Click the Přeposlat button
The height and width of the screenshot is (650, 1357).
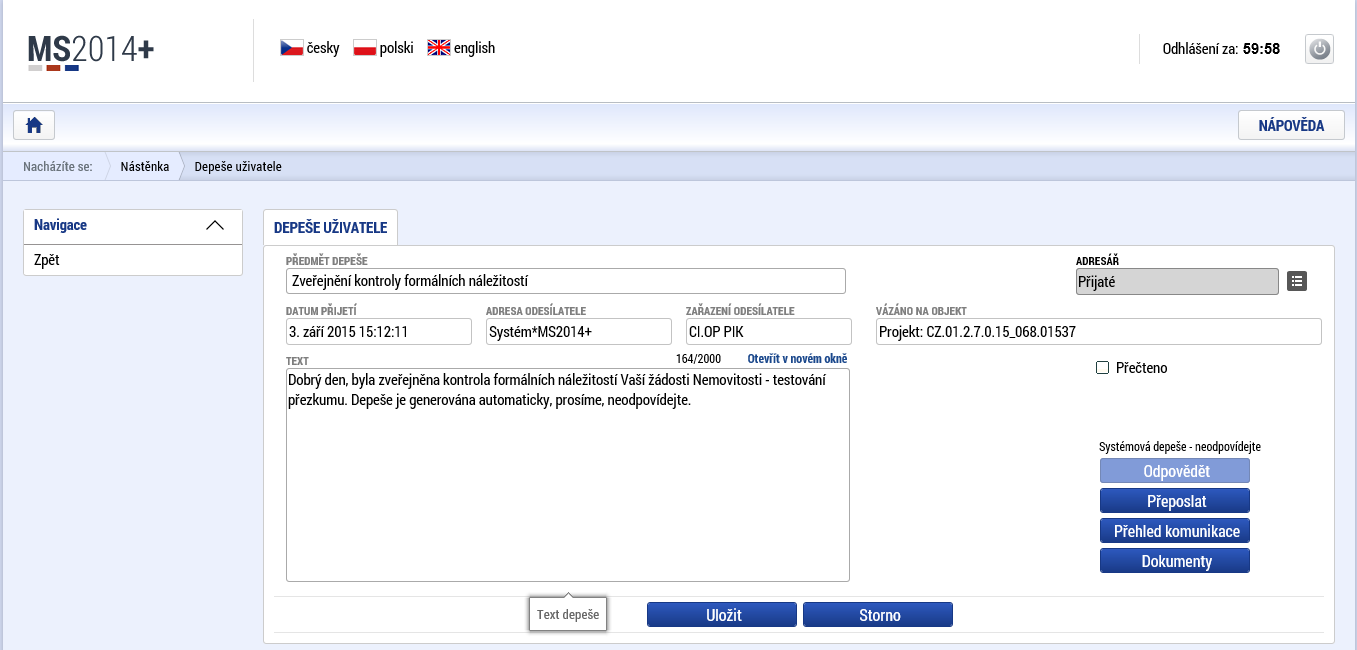coord(1175,501)
